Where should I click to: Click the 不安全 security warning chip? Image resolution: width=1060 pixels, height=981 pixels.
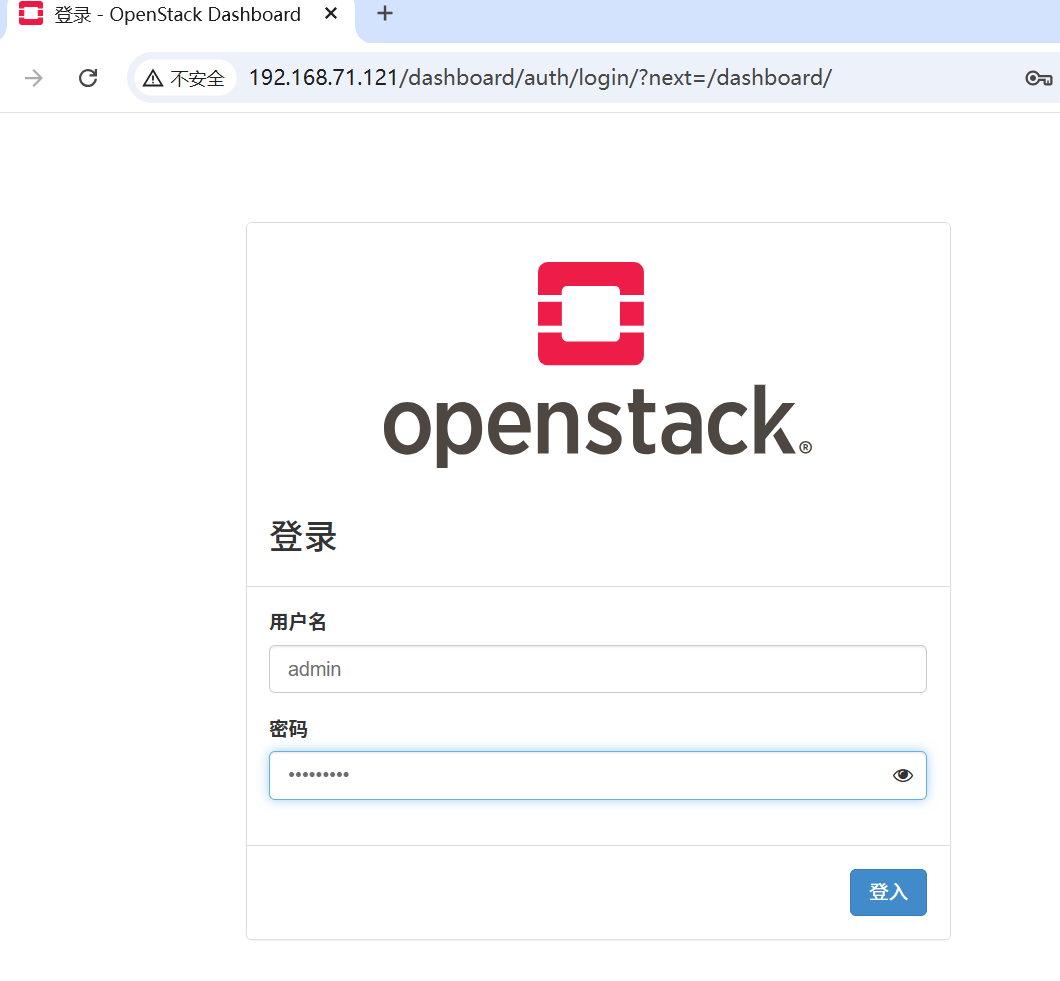coord(185,78)
